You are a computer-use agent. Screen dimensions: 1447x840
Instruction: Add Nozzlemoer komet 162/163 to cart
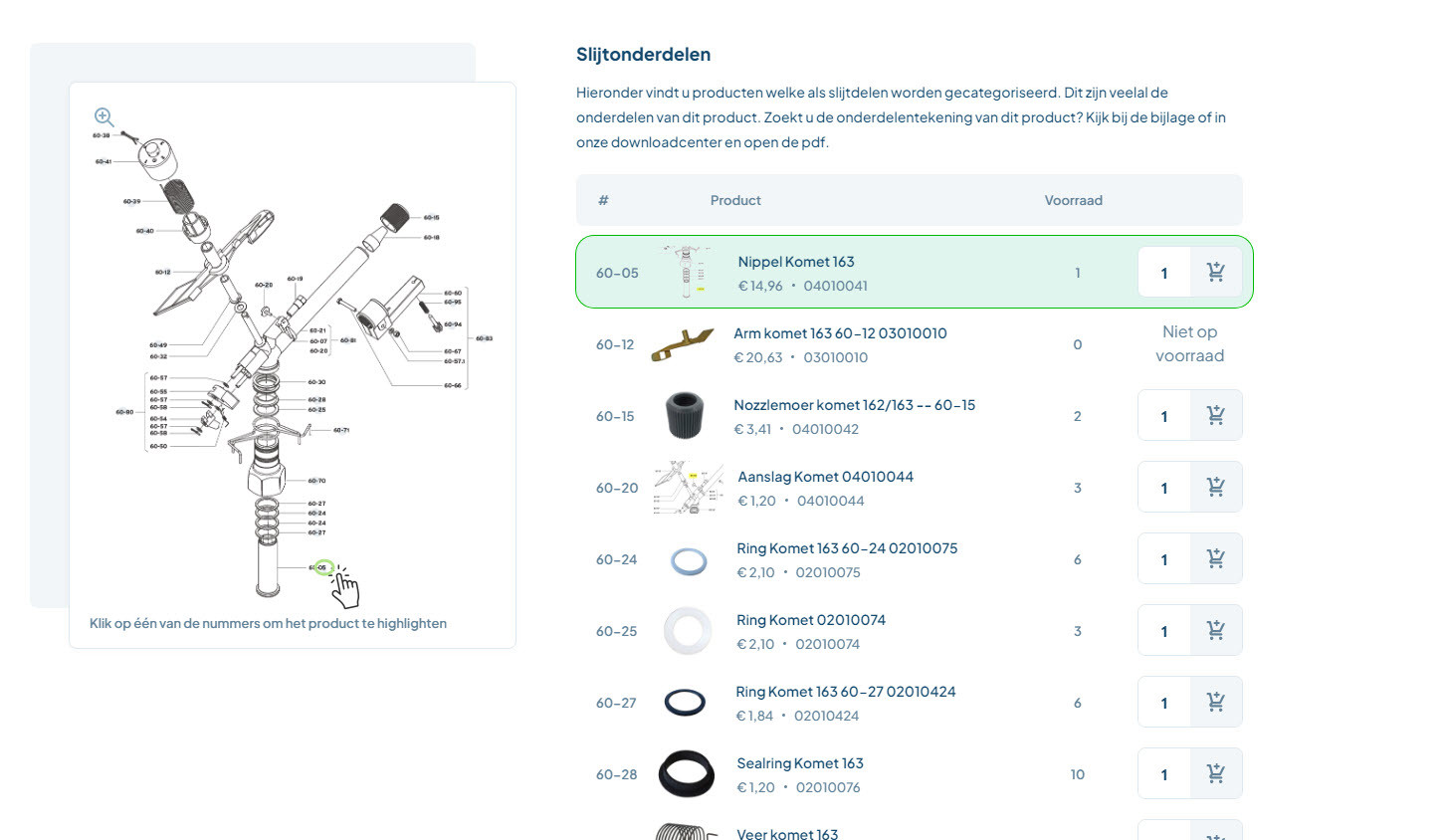(x=1216, y=416)
